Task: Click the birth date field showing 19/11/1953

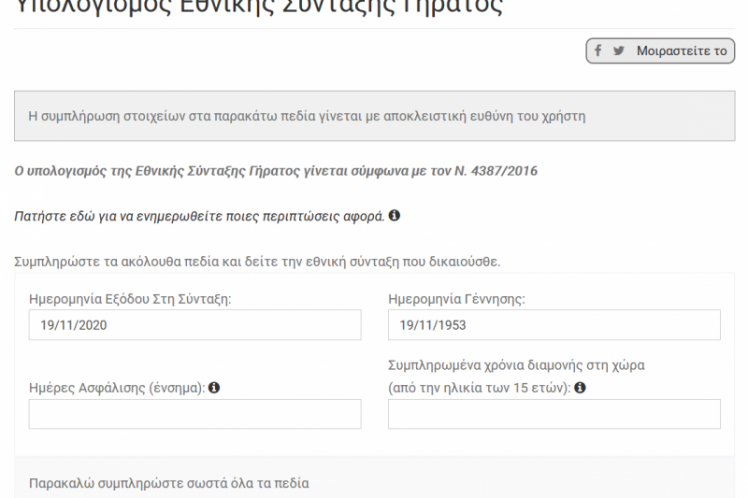Action: (x=553, y=325)
